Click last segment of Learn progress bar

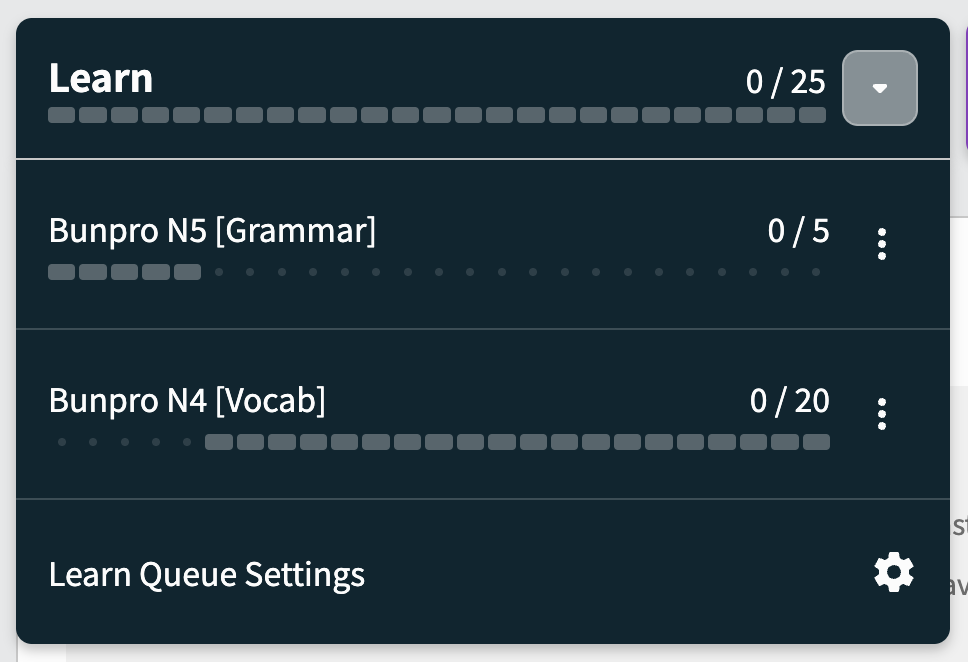[x=812, y=115]
